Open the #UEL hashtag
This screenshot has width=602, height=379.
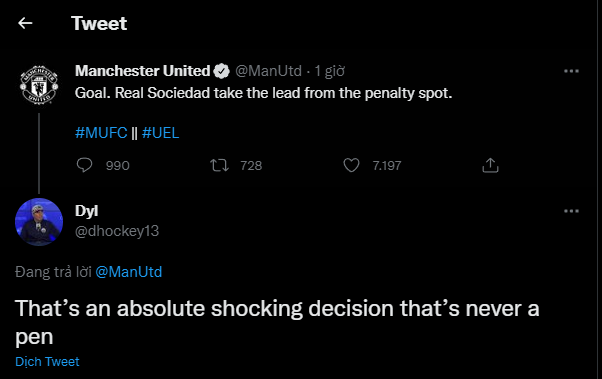pos(160,133)
